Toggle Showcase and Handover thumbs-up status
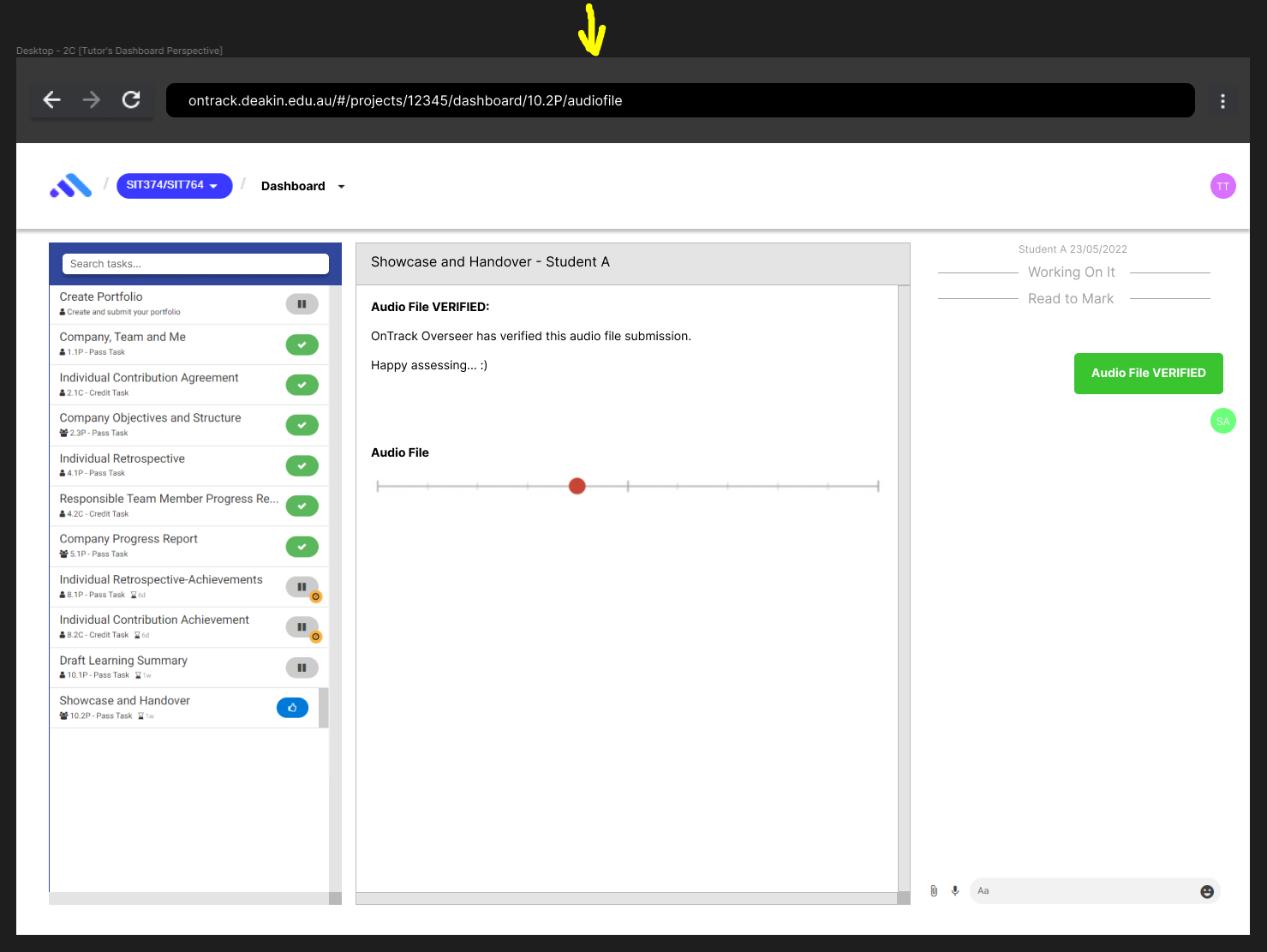Image resolution: width=1267 pixels, height=952 pixels. pyautogui.click(x=292, y=708)
